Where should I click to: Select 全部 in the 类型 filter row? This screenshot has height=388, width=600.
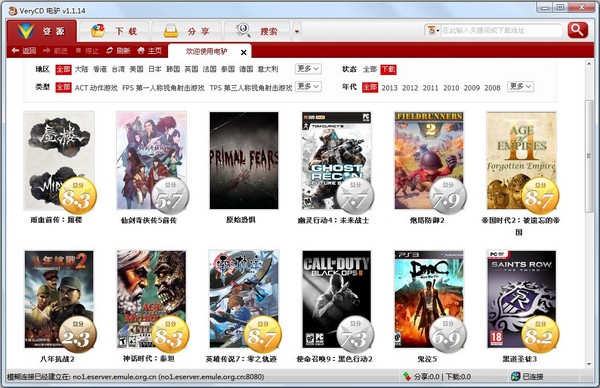pos(64,87)
